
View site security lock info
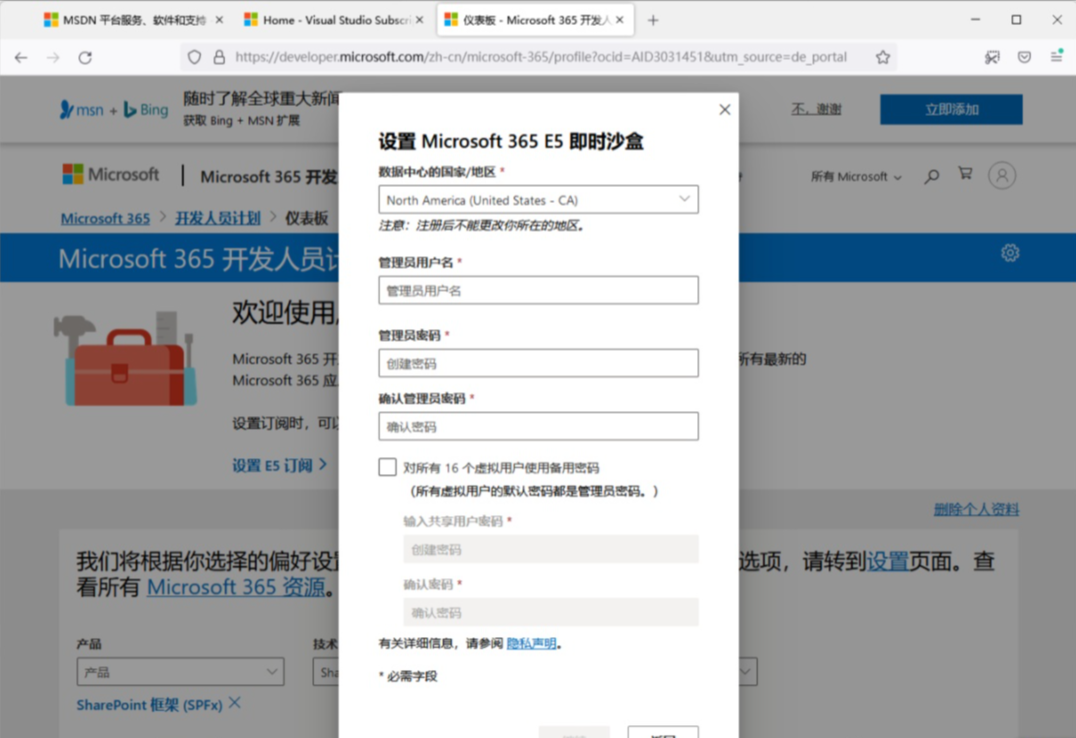pos(219,57)
